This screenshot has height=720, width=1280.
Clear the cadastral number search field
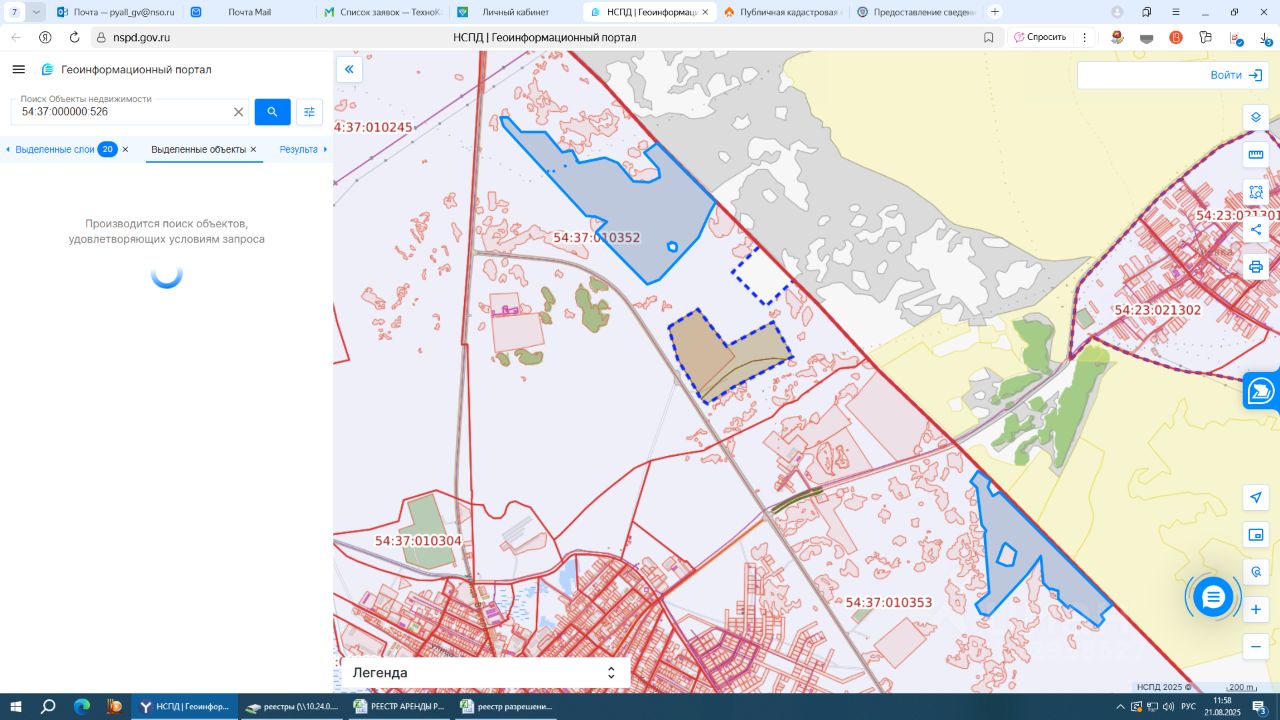[238, 112]
